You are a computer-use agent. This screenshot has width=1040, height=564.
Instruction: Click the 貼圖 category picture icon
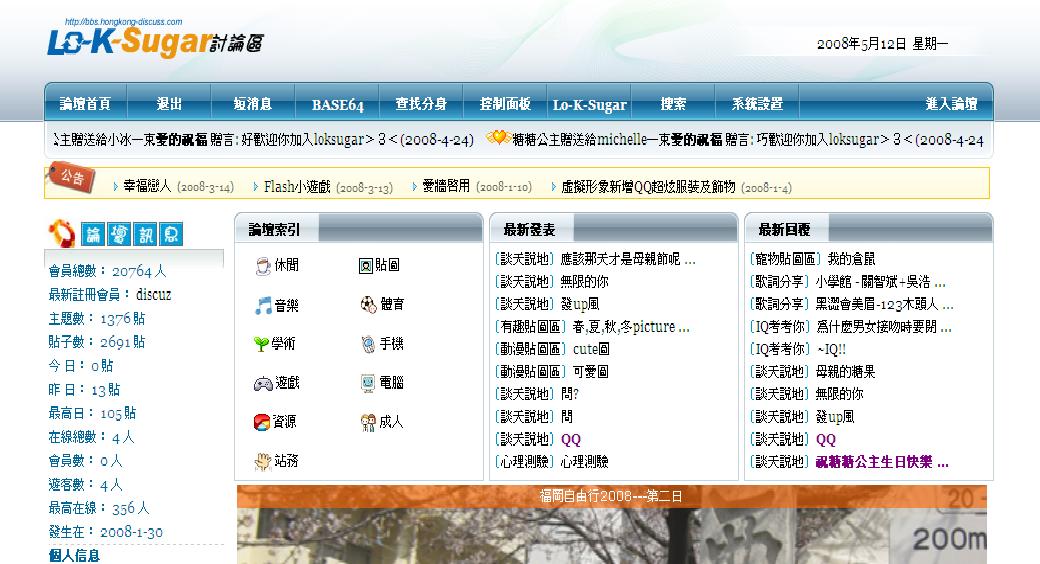pyautogui.click(x=365, y=266)
